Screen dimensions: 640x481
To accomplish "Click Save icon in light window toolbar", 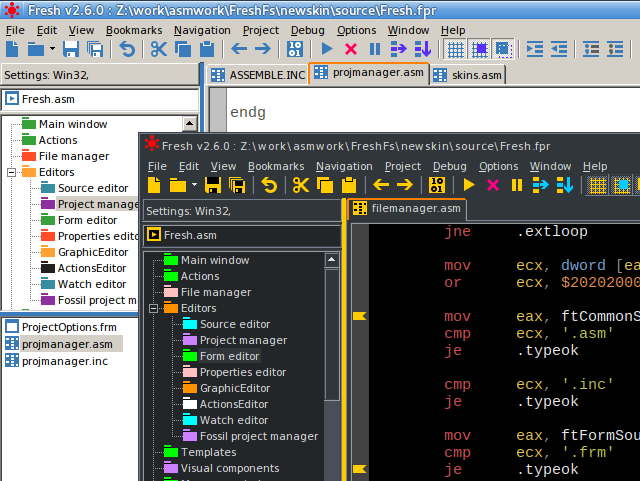I will pyautogui.click(x=71, y=49).
